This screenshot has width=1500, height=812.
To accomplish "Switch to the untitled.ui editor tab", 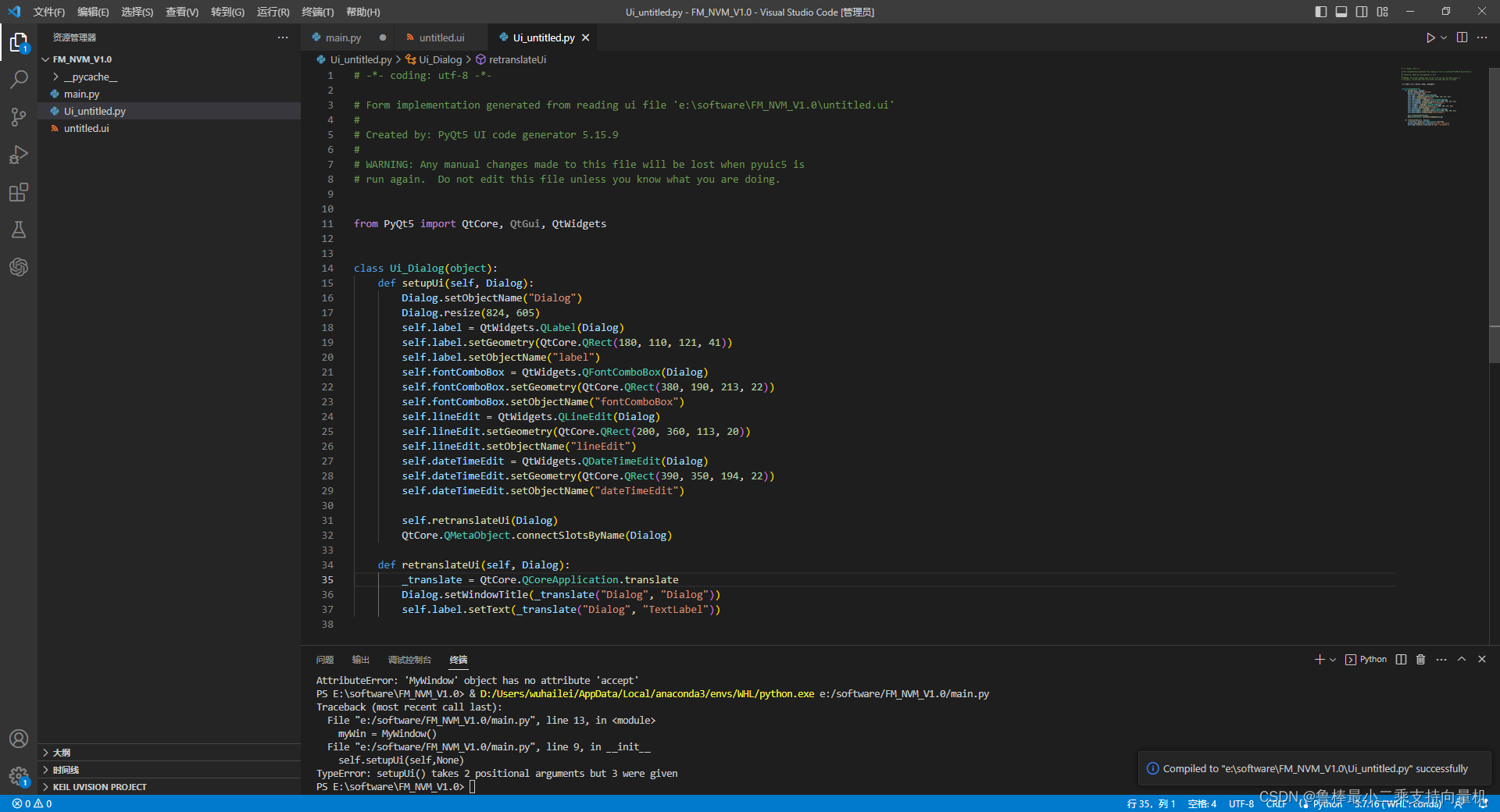I will point(441,37).
